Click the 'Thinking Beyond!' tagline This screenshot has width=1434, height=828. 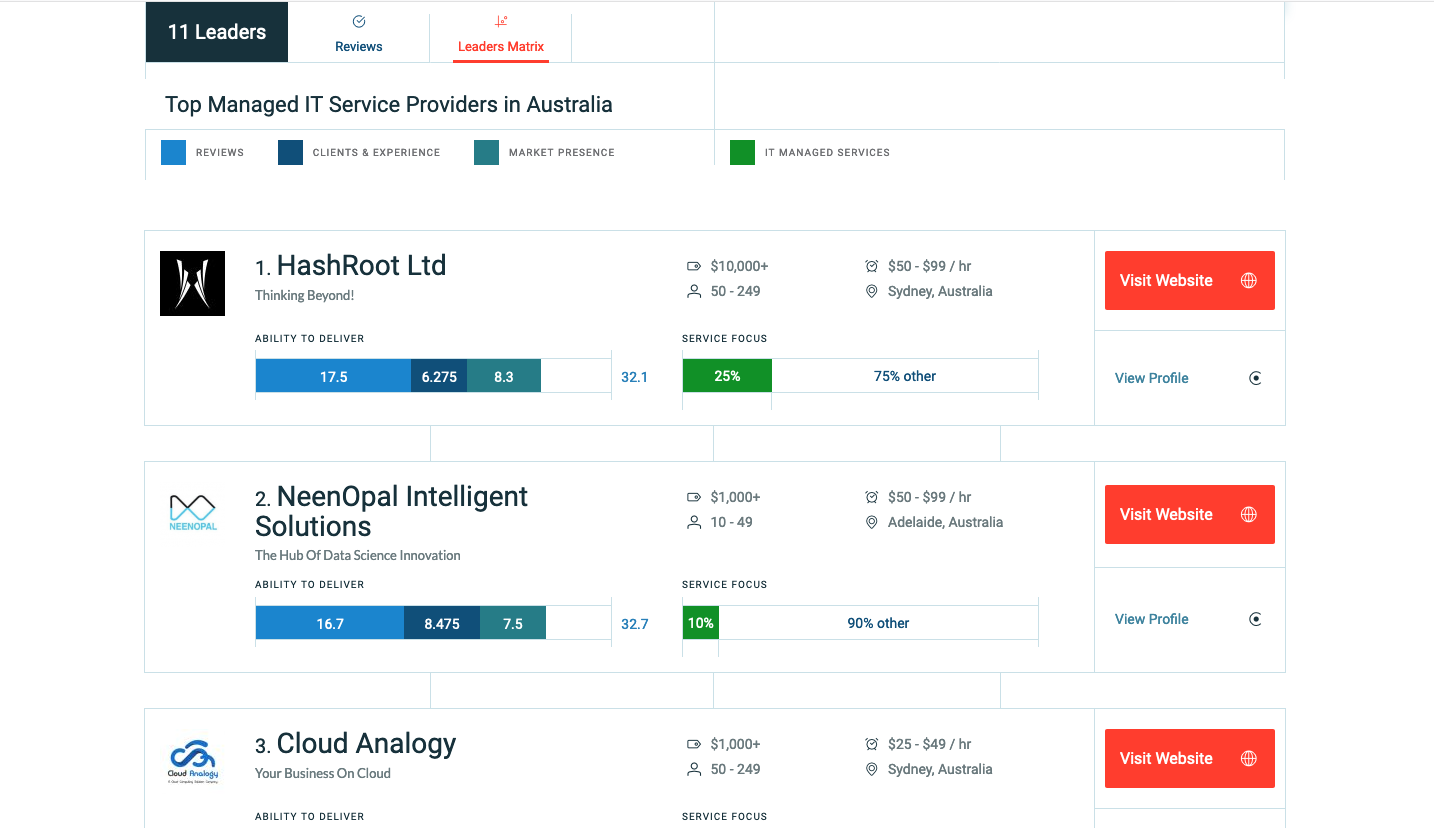click(x=305, y=295)
